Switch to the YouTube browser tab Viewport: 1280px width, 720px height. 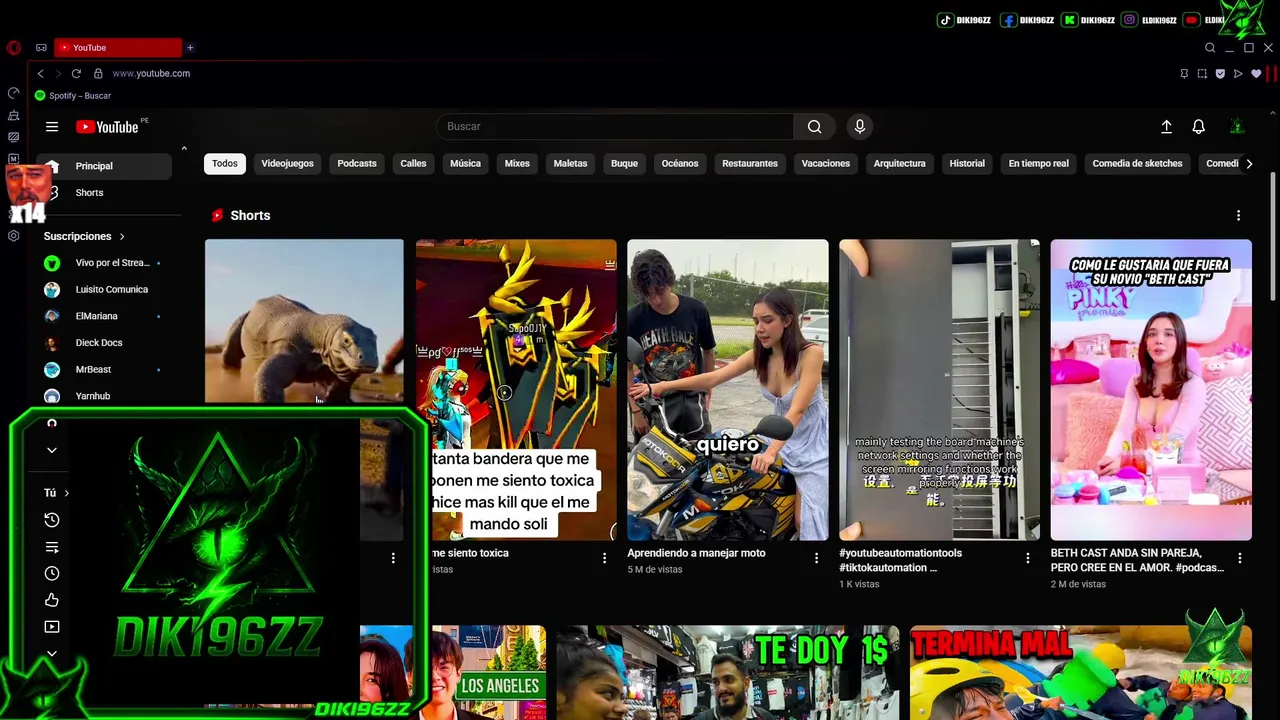(x=118, y=47)
